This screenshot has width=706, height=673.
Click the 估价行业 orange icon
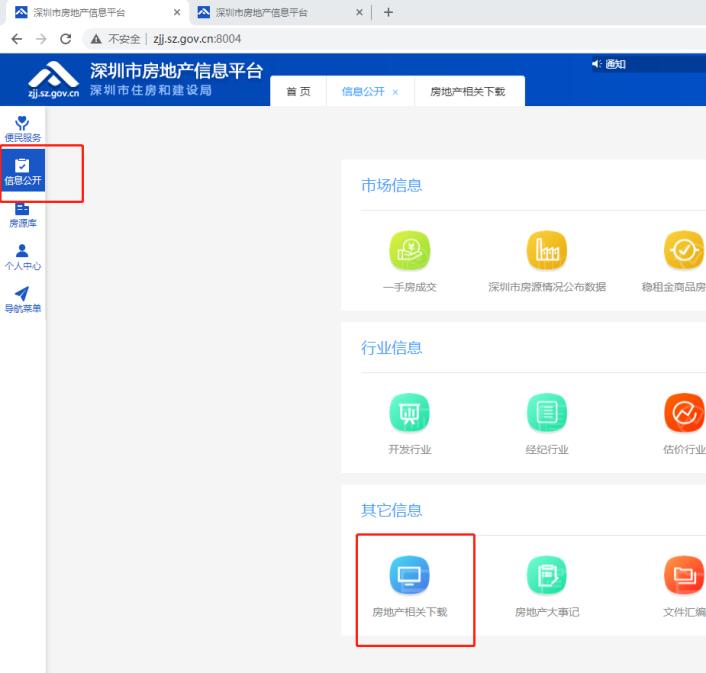click(x=684, y=413)
